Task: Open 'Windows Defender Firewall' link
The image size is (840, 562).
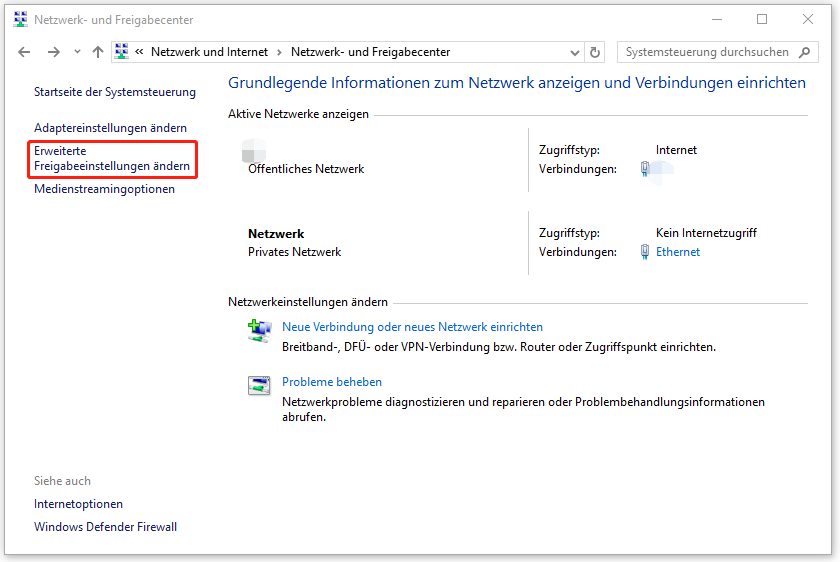Action: pos(106,527)
